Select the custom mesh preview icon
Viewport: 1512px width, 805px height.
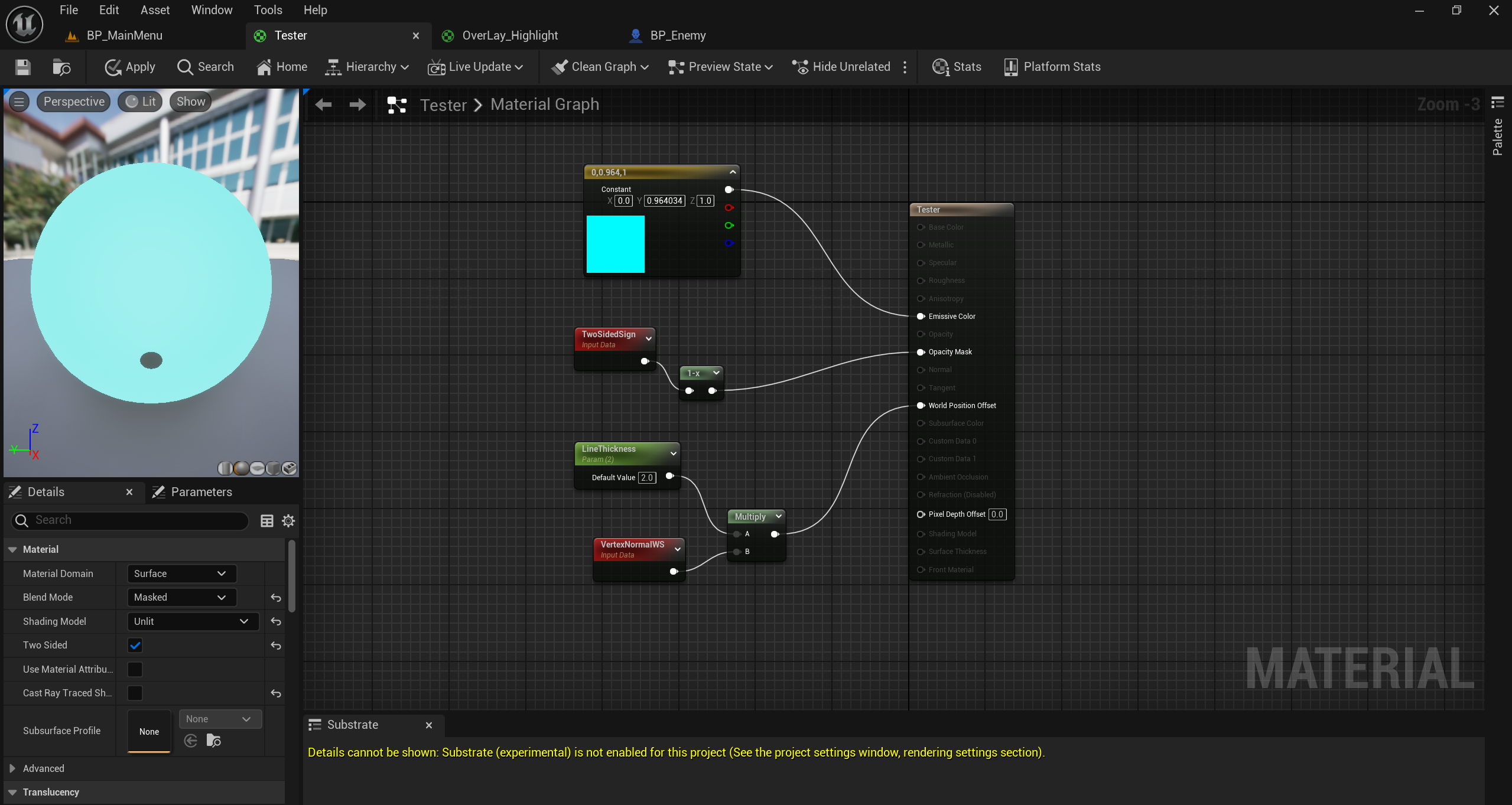tap(289, 468)
